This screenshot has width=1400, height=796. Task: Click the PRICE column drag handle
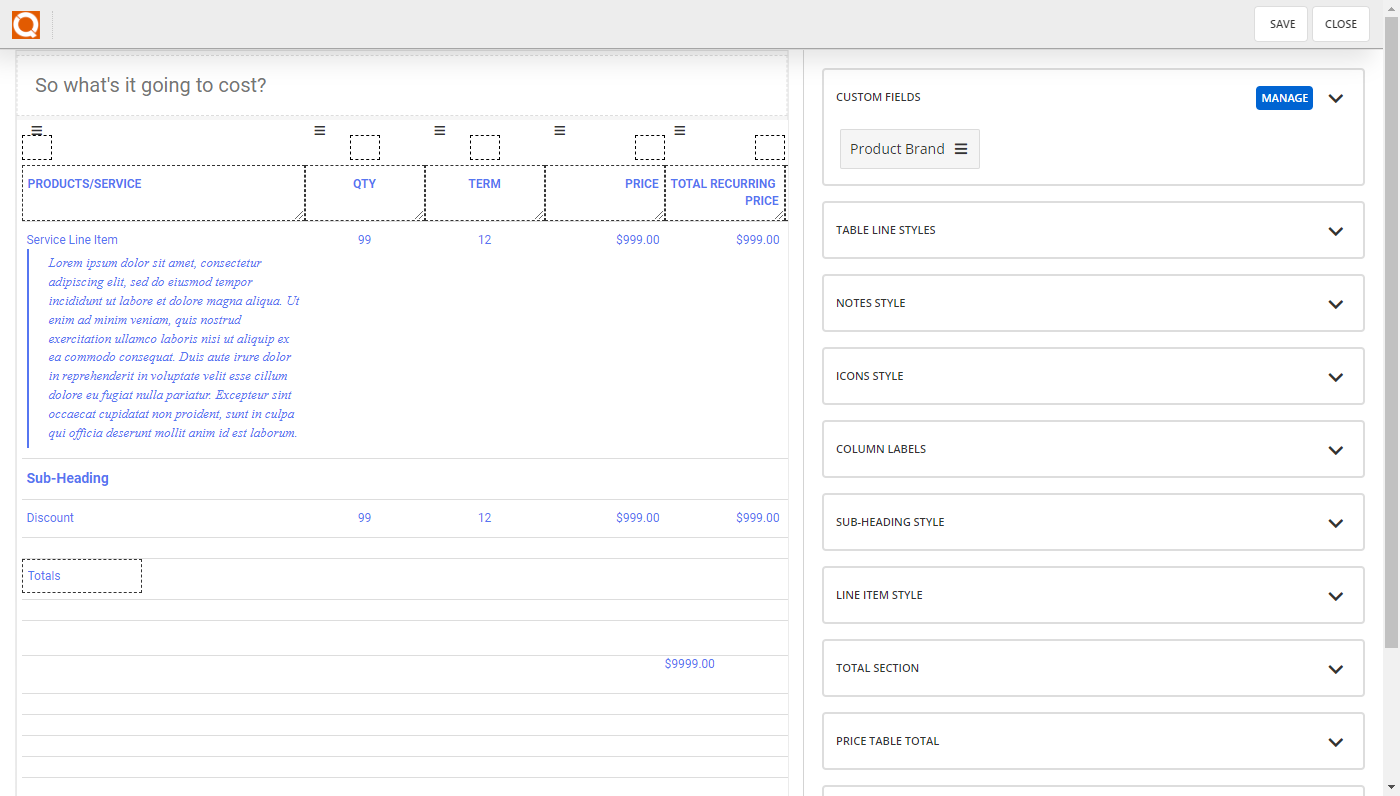coord(559,130)
